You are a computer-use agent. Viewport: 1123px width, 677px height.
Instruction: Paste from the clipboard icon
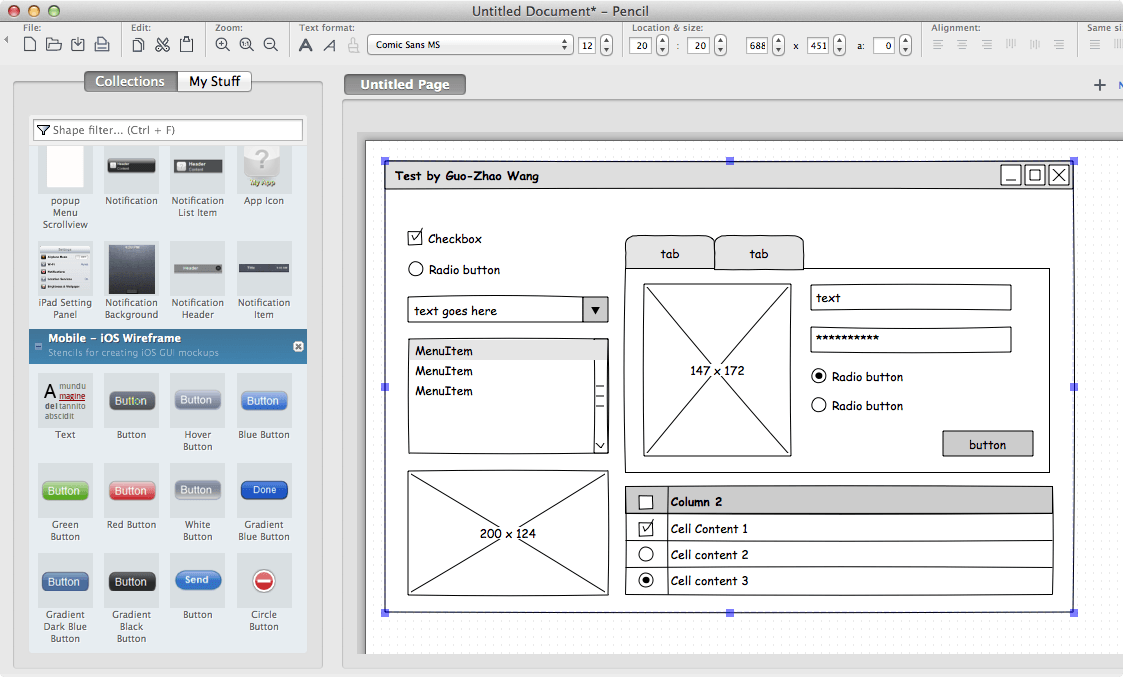(186, 44)
